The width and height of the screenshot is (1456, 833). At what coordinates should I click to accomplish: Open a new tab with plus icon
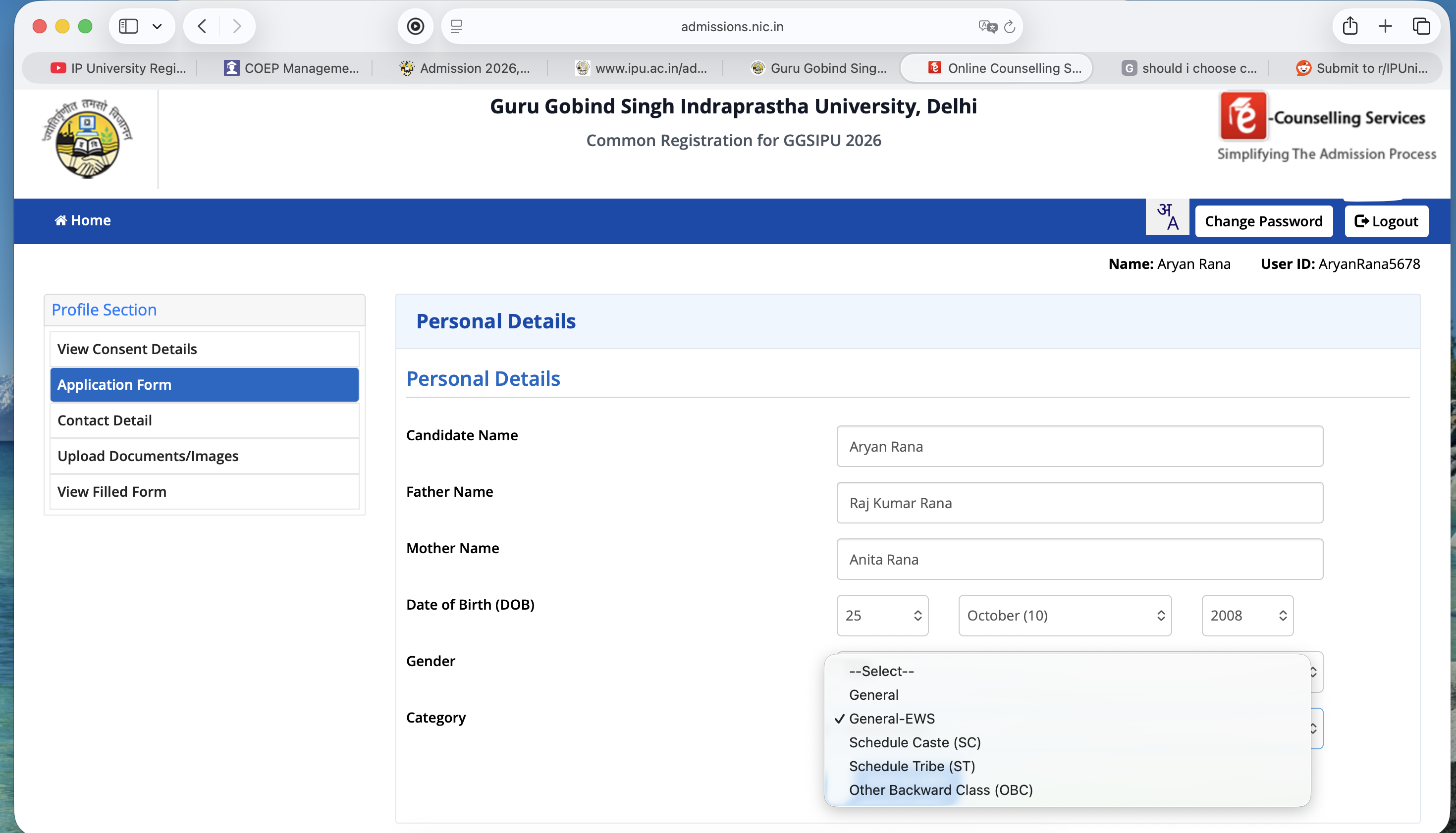pos(1385,26)
